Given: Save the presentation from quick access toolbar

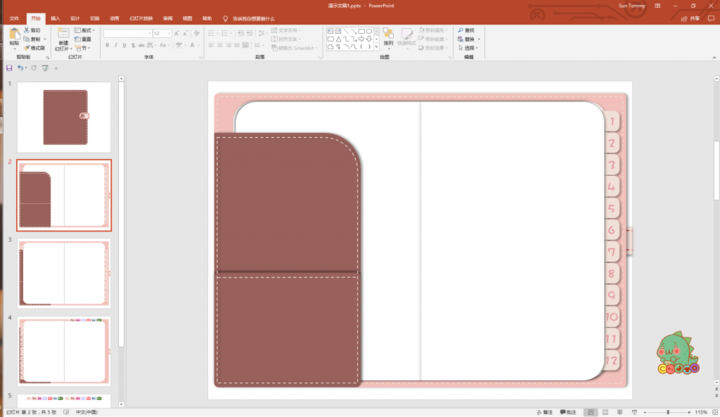Looking at the screenshot, I should (9, 68).
